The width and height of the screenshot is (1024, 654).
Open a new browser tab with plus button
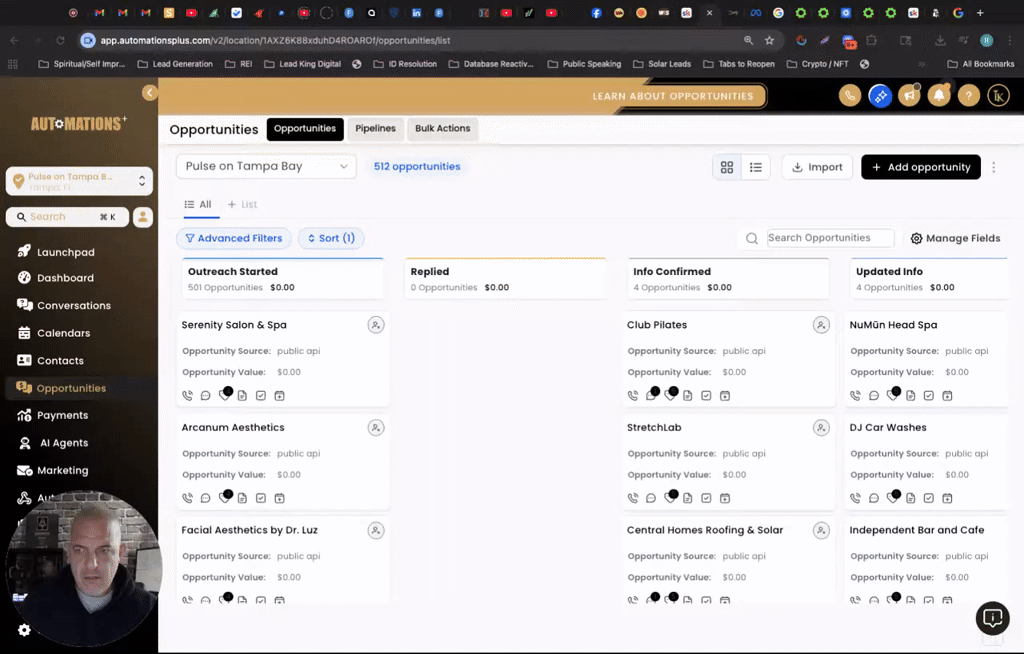tap(980, 12)
